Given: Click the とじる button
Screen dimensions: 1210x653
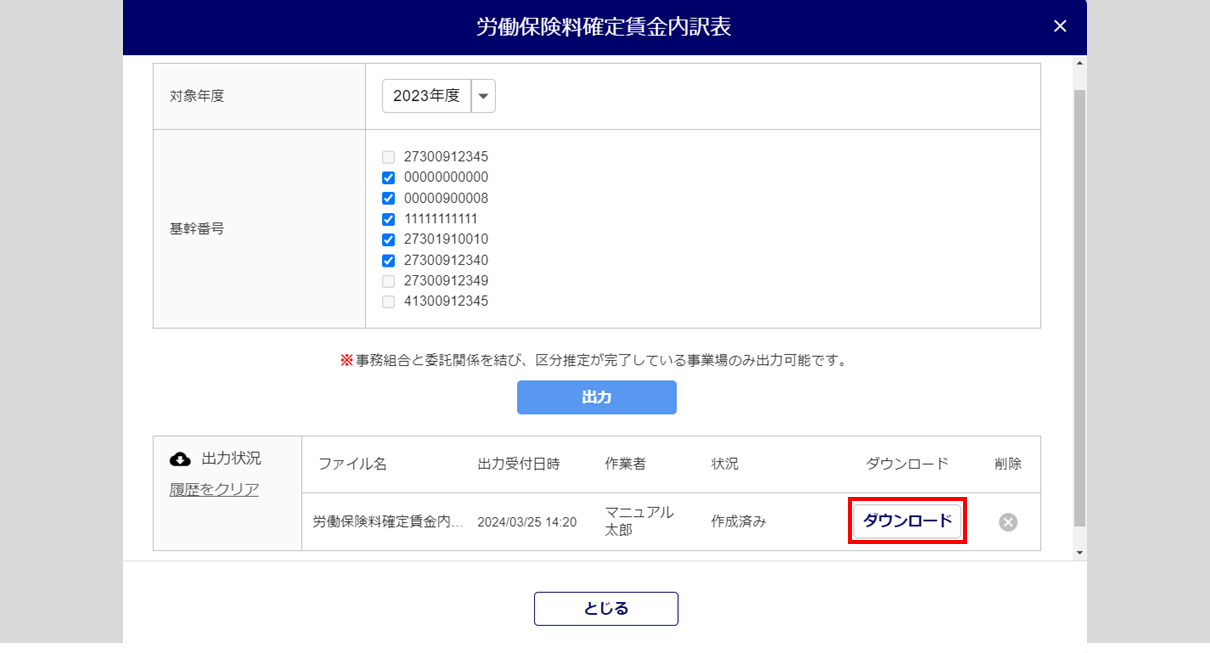Looking at the screenshot, I should [x=606, y=609].
